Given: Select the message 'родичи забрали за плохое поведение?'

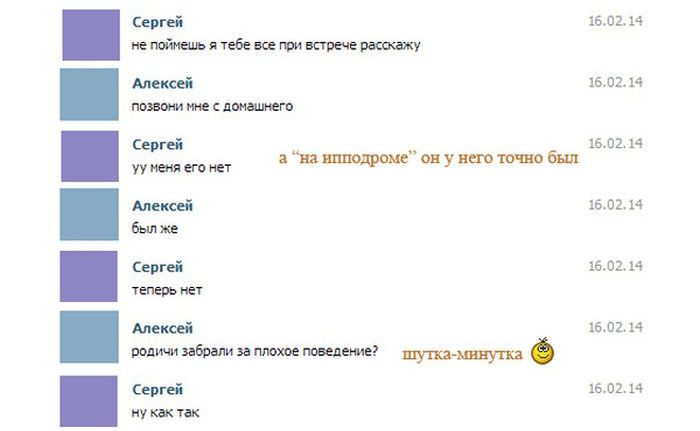Looking at the screenshot, I should tap(255, 351).
